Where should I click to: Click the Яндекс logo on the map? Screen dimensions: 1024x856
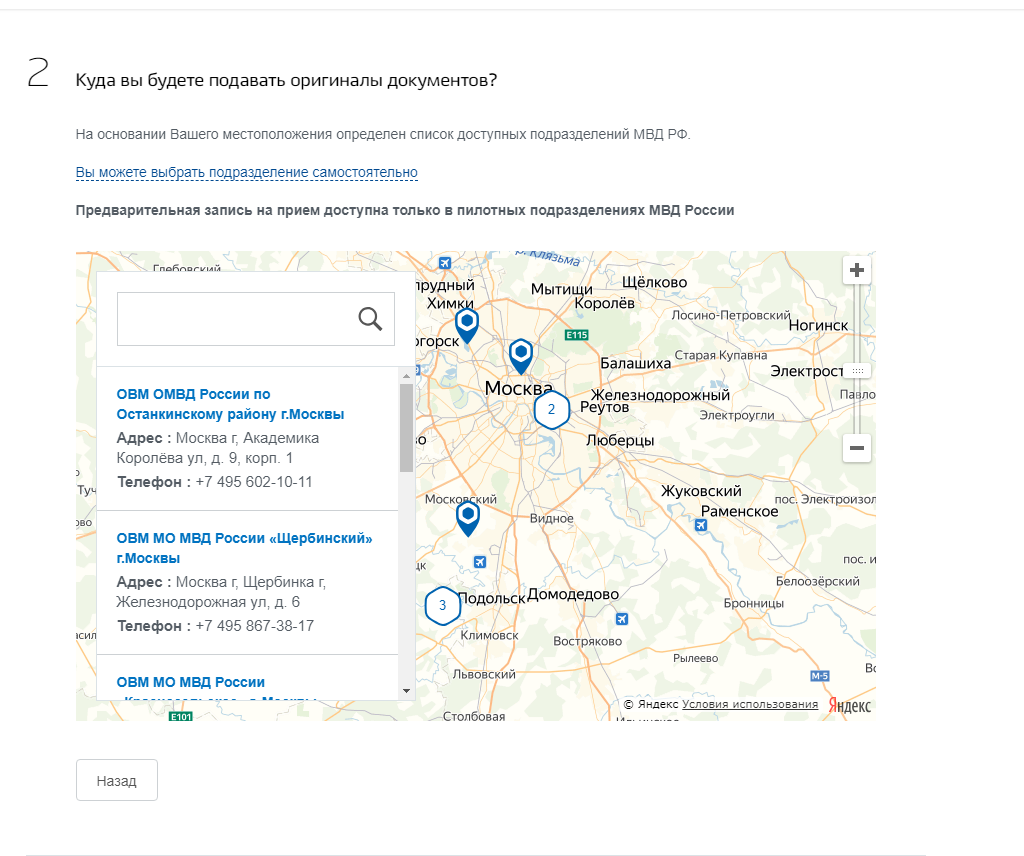point(849,705)
